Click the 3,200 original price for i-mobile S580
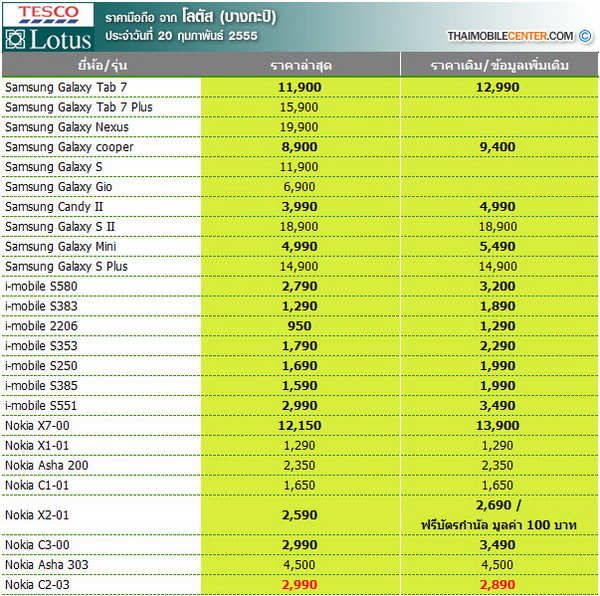600x596 pixels. [x=497, y=287]
